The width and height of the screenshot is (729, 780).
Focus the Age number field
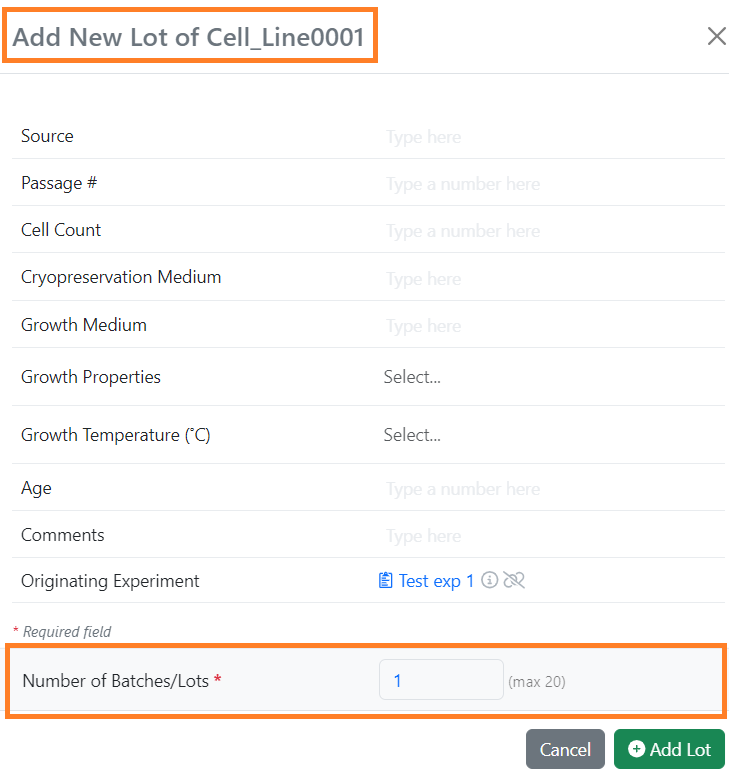(x=552, y=489)
